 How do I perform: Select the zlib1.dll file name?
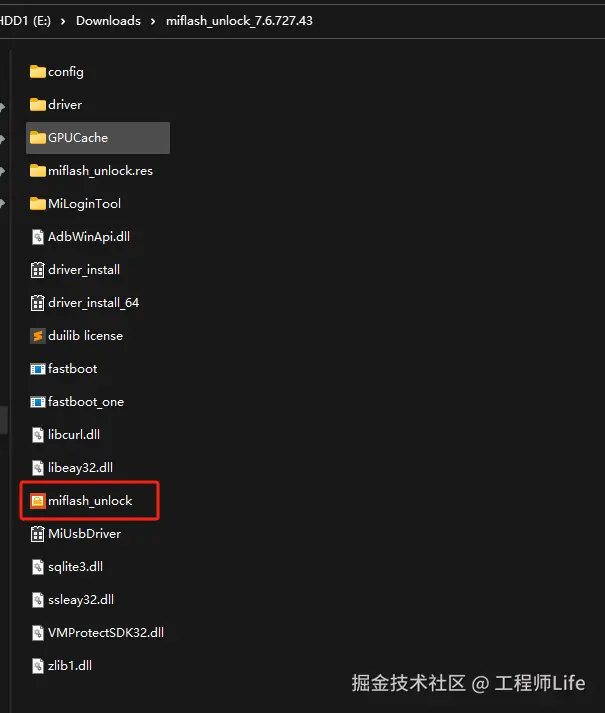tap(70, 666)
